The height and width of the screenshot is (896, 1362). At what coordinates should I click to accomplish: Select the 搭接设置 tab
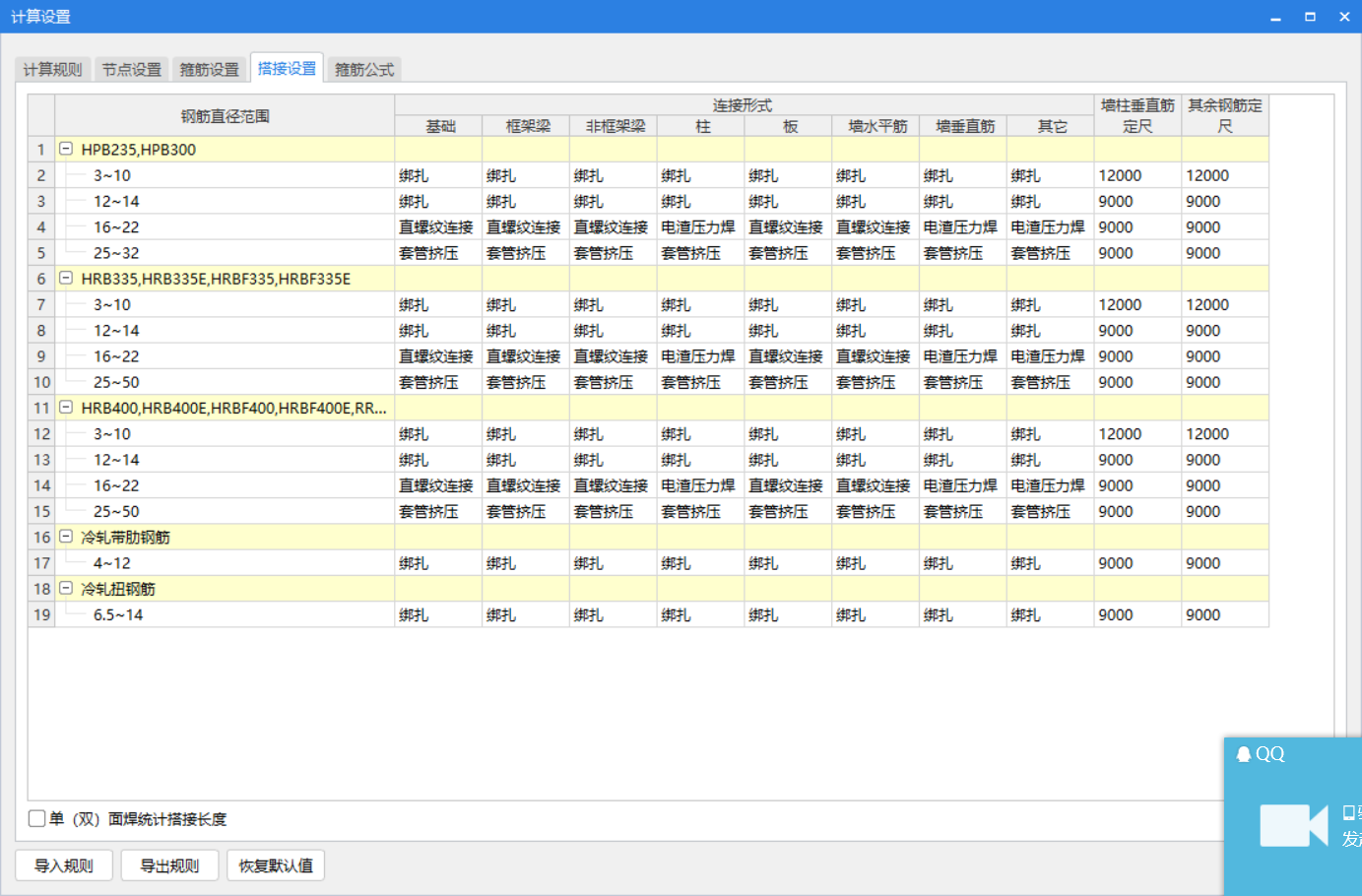click(288, 68)
